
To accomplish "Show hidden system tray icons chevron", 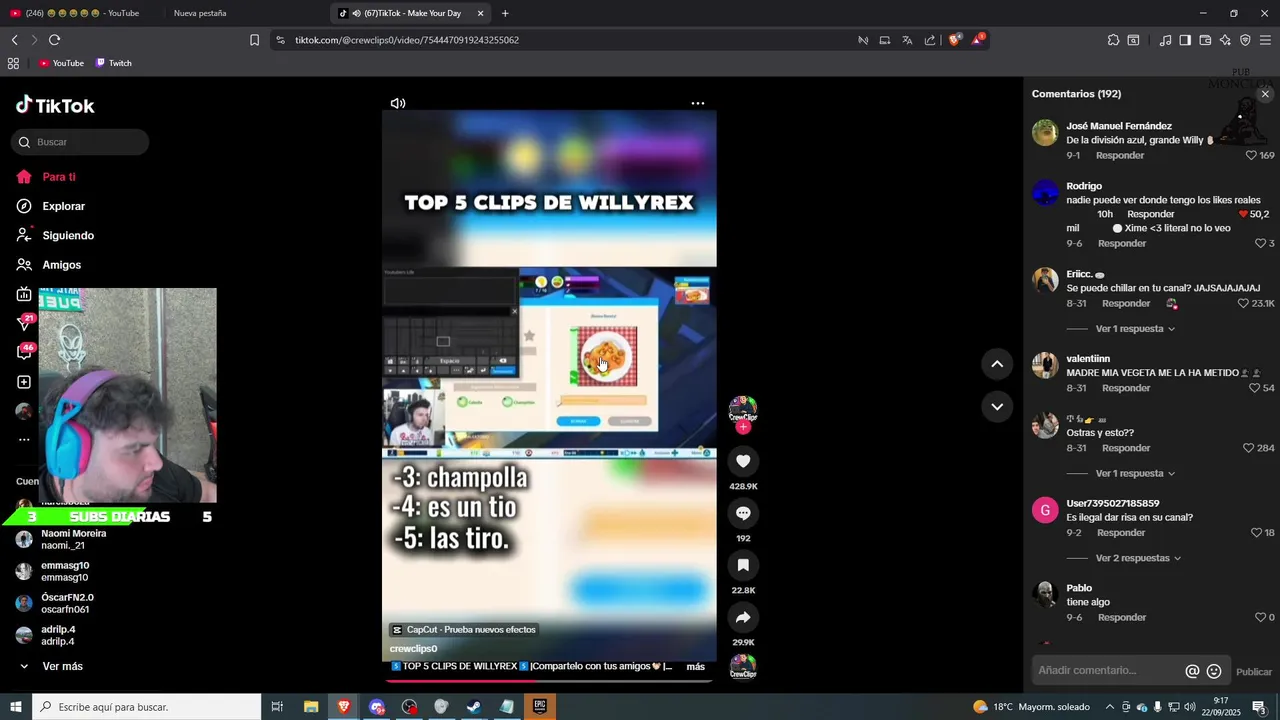I will [x=1109, y=707].
